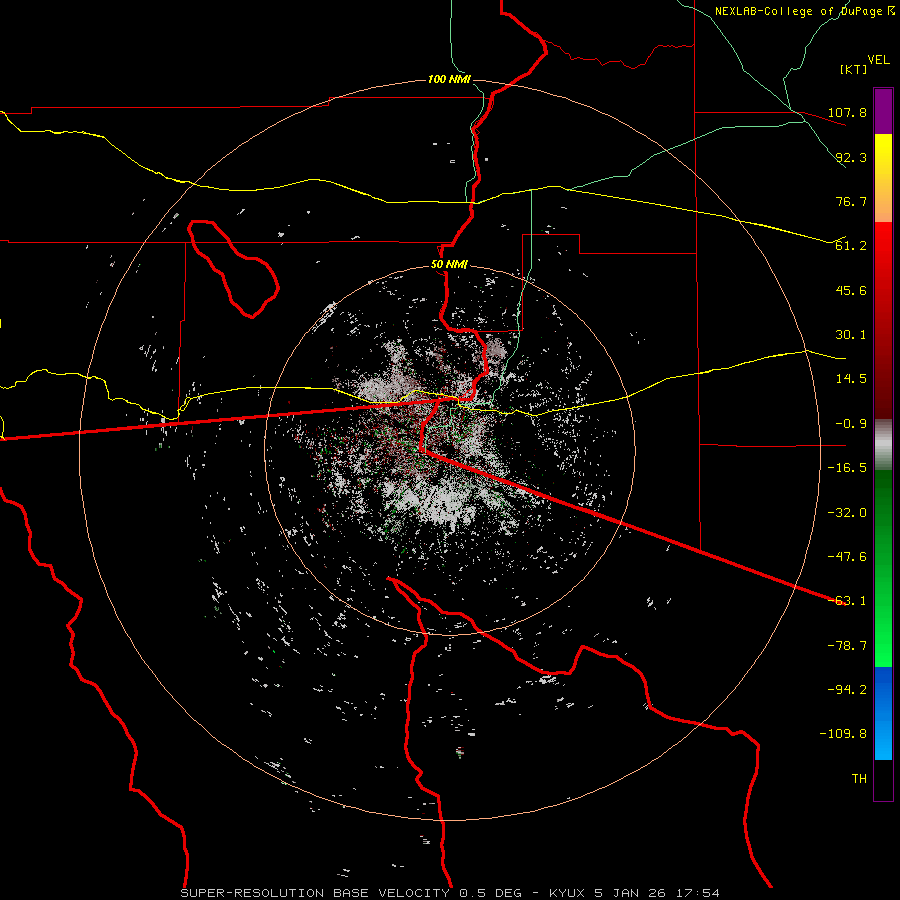Click the -0.9 velocity legend value

point(851,424)
